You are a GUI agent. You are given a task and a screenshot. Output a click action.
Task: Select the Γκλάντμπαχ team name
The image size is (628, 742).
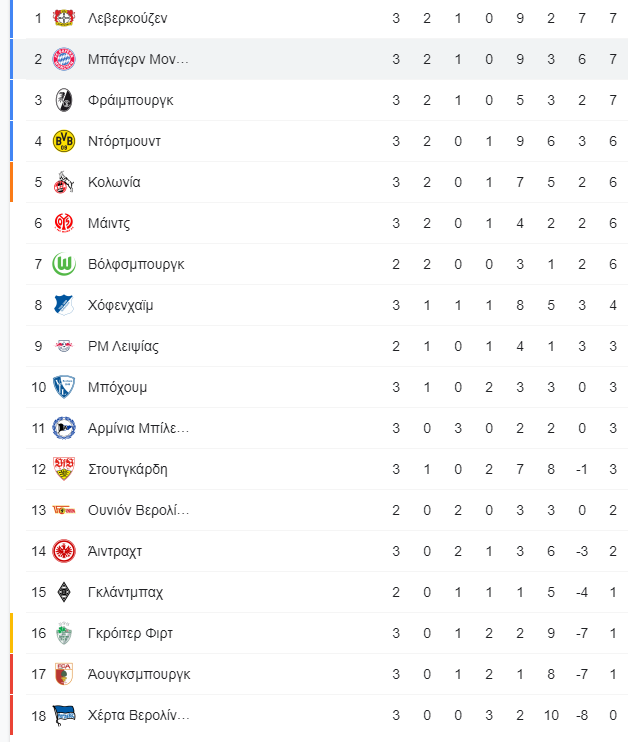pyautogui.click(x=125, y=592)
